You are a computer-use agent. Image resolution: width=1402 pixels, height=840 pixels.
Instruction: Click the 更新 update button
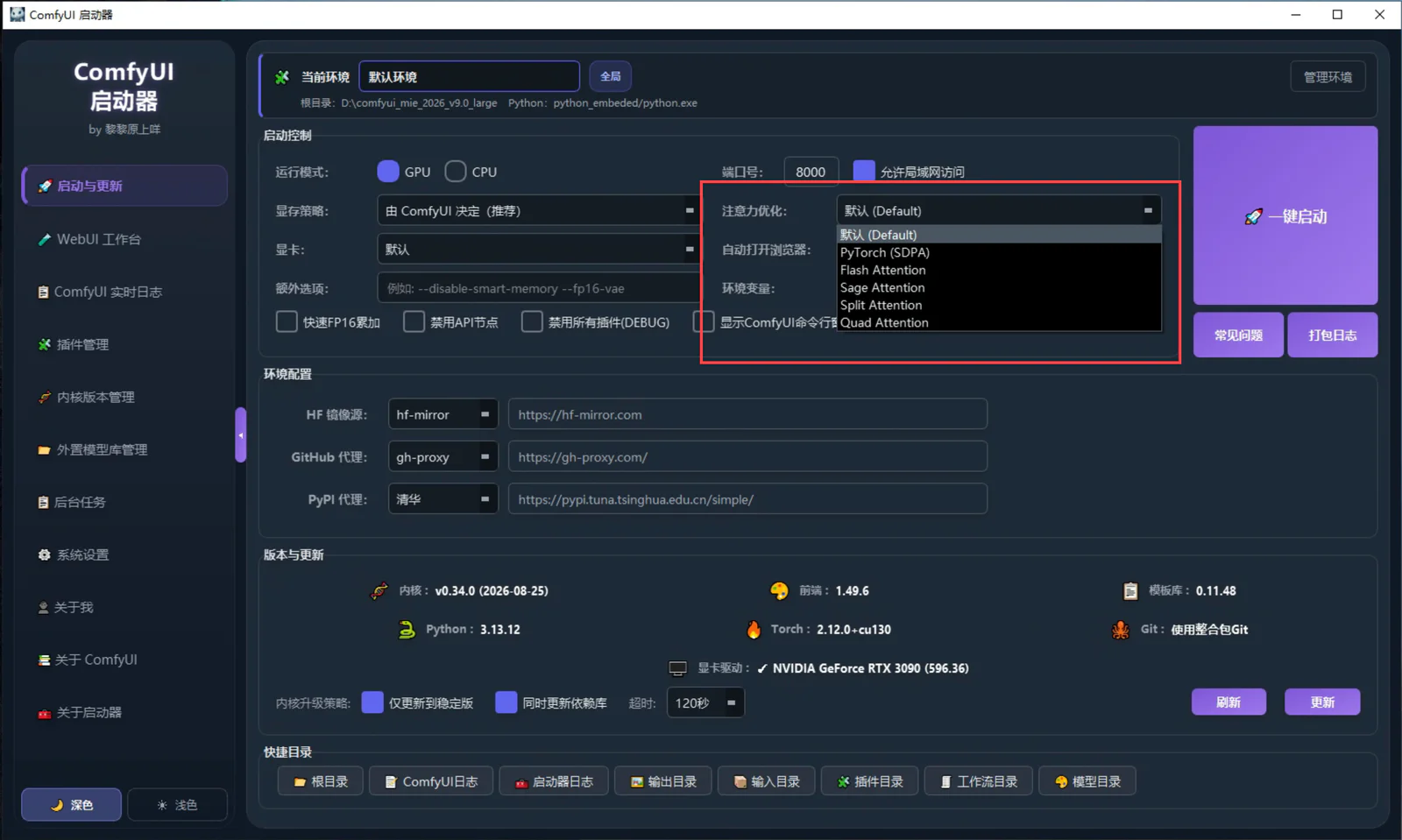[1322, 702]
